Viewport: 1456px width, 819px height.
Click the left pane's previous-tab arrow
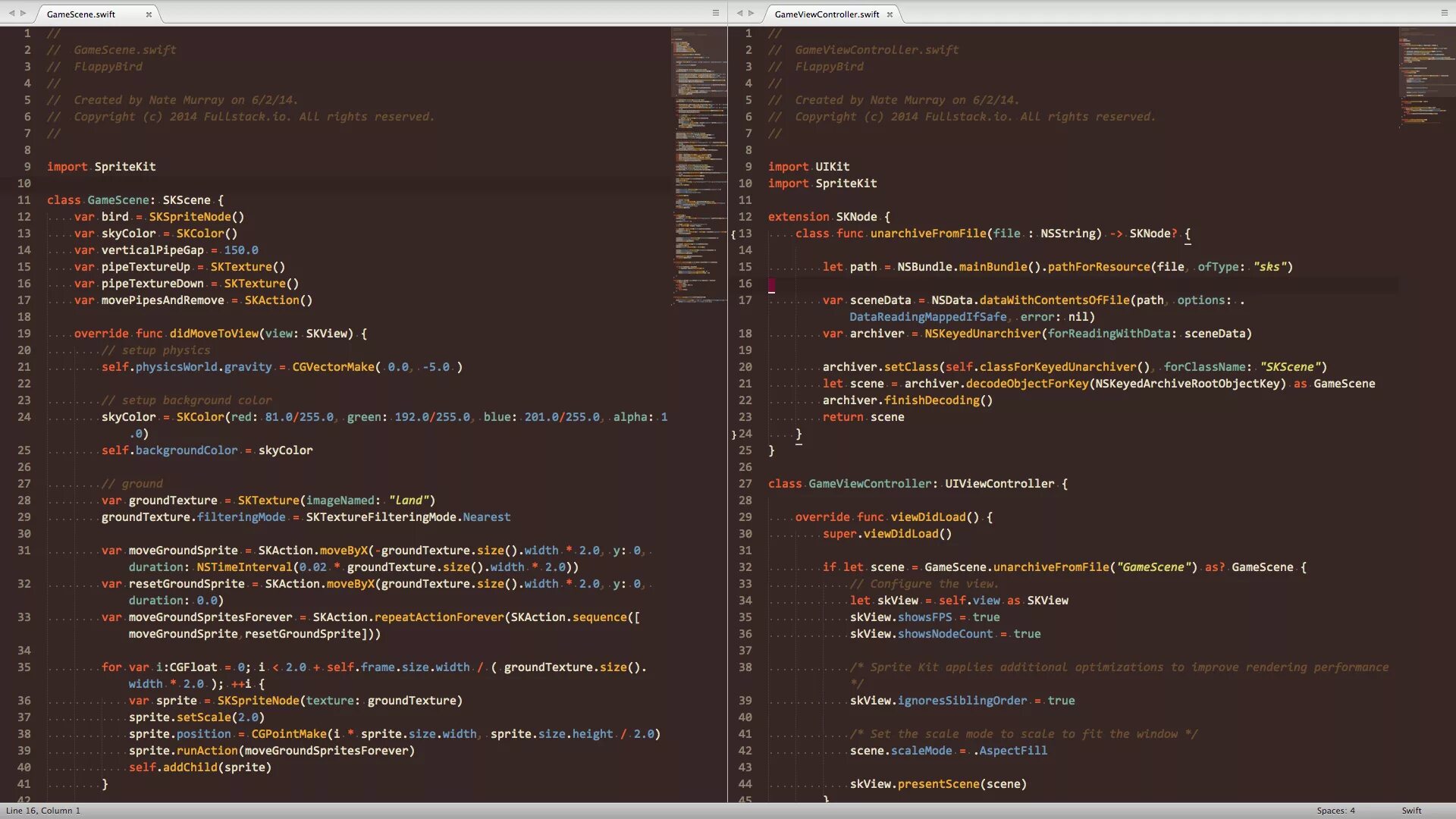tap(11, 13)
